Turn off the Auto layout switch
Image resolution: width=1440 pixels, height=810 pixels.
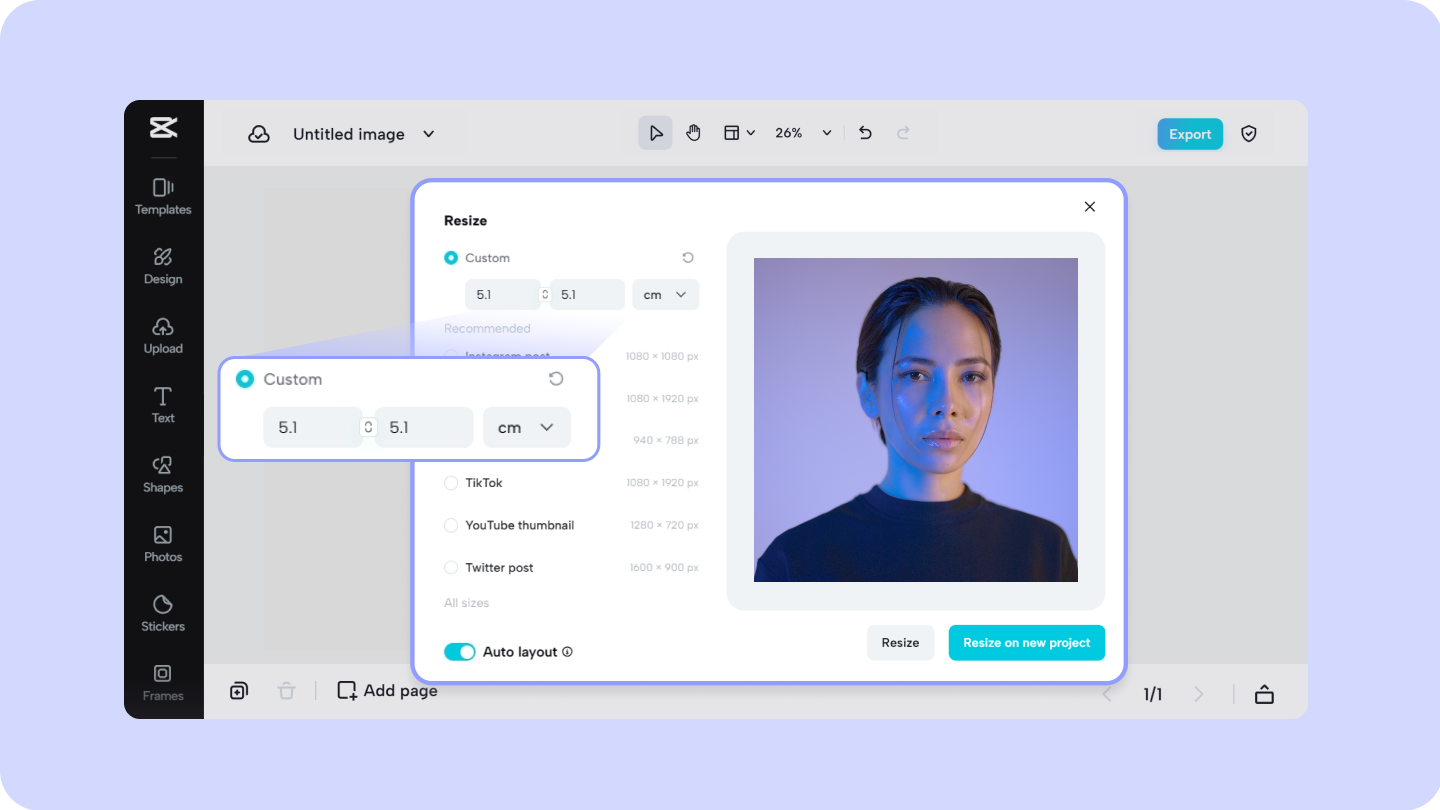tap(460, 652)
